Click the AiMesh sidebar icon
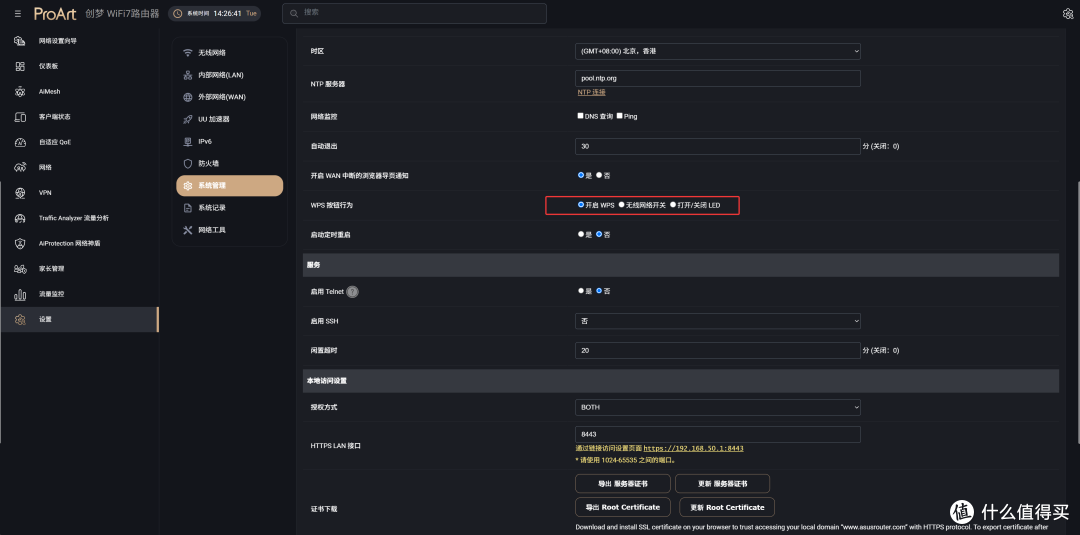 [20, 92]
